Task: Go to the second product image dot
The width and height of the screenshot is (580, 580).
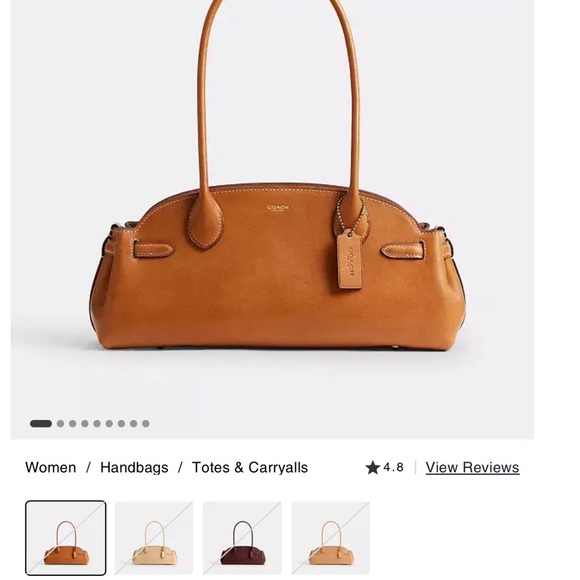Action: pos(60,424)
